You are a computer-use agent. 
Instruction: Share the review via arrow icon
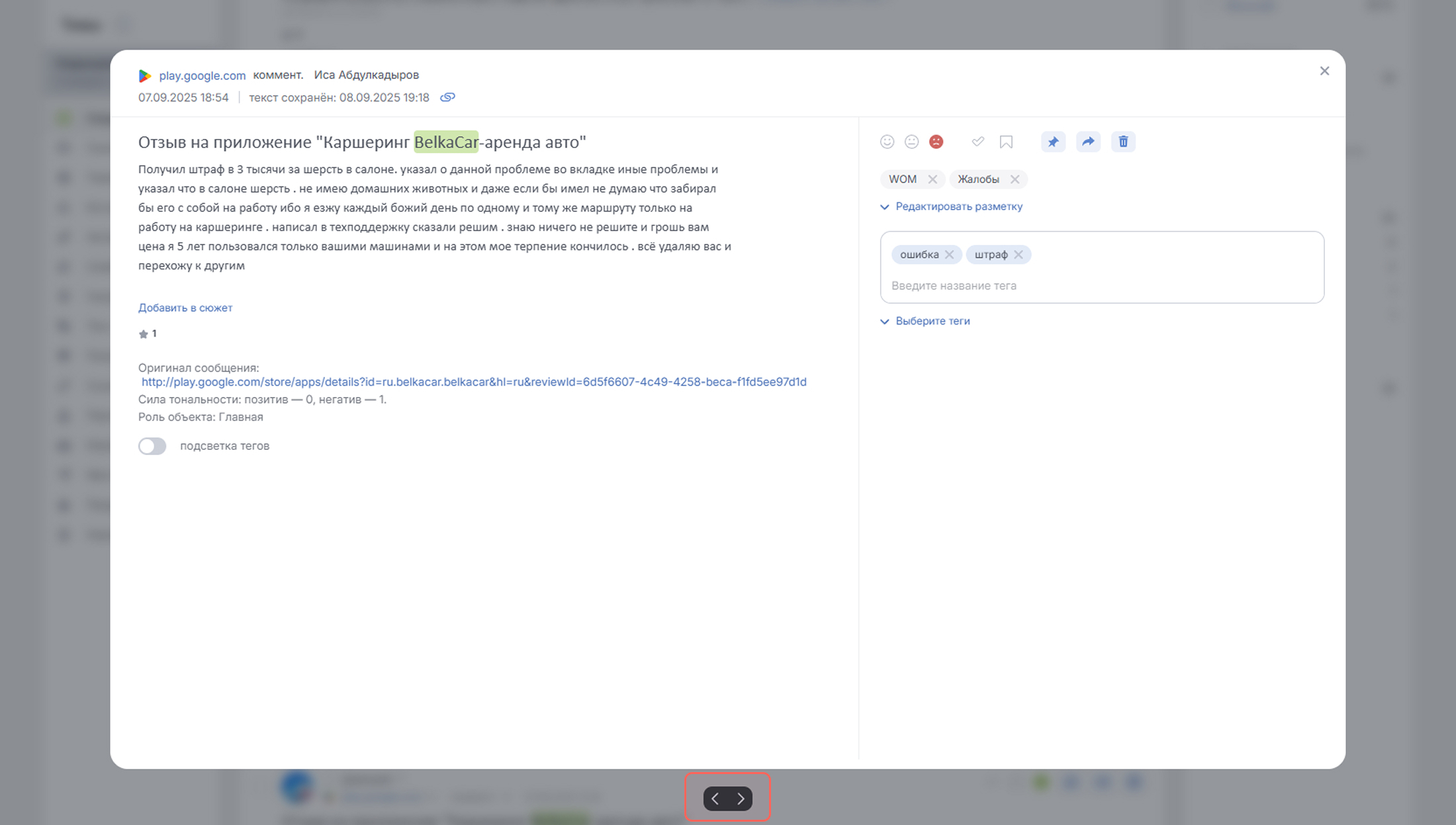coord(1088,142)
